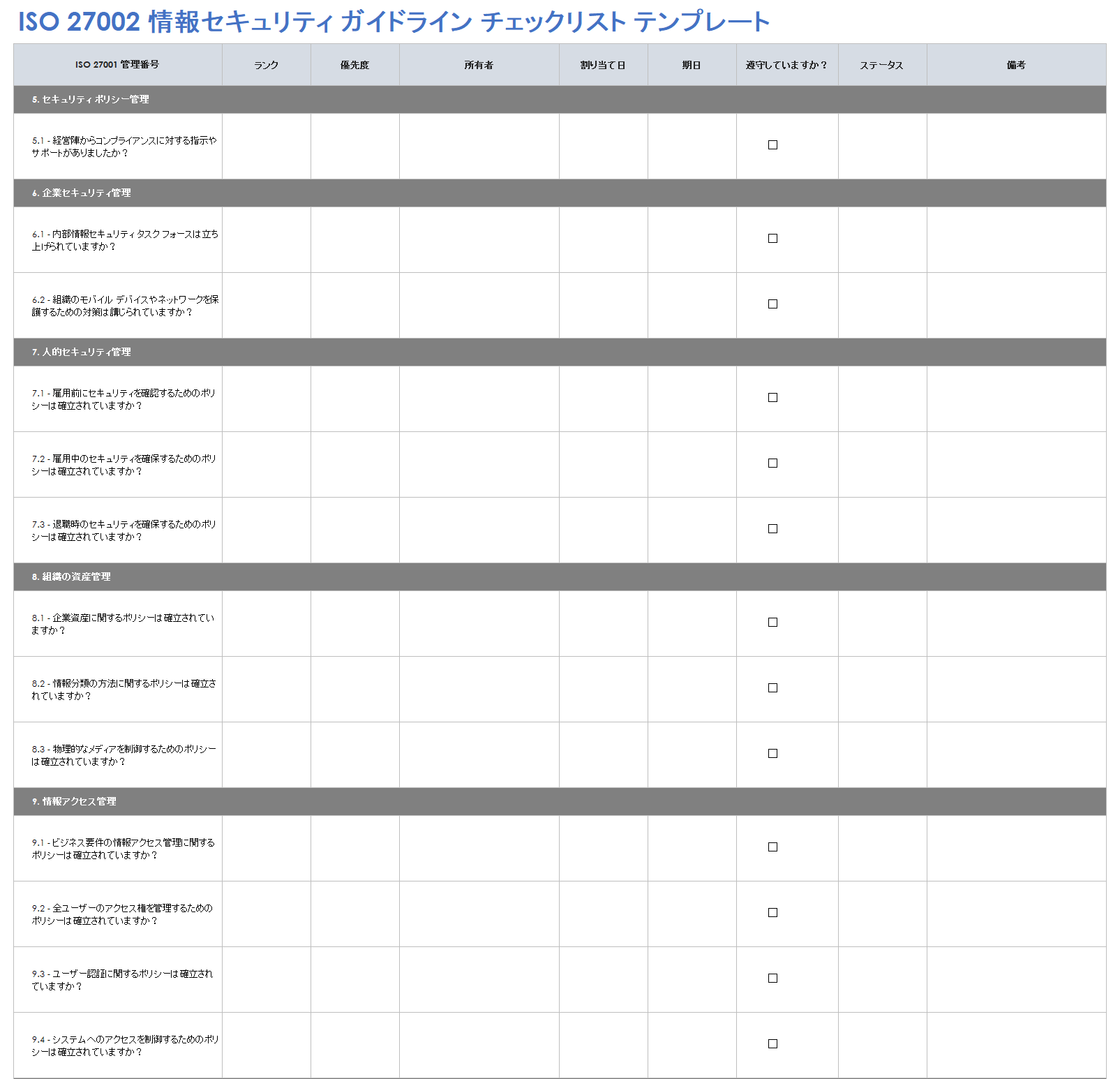Click the 優先度 cell in row 6.1

(355, 240)
